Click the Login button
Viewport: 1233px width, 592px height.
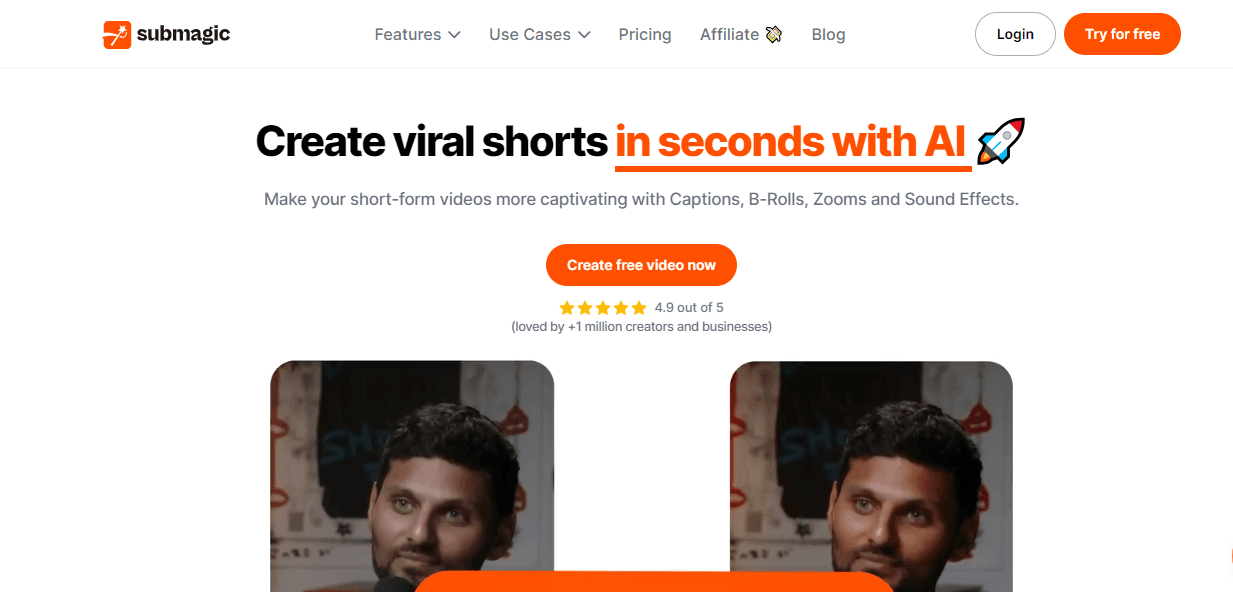[1015, 34]
